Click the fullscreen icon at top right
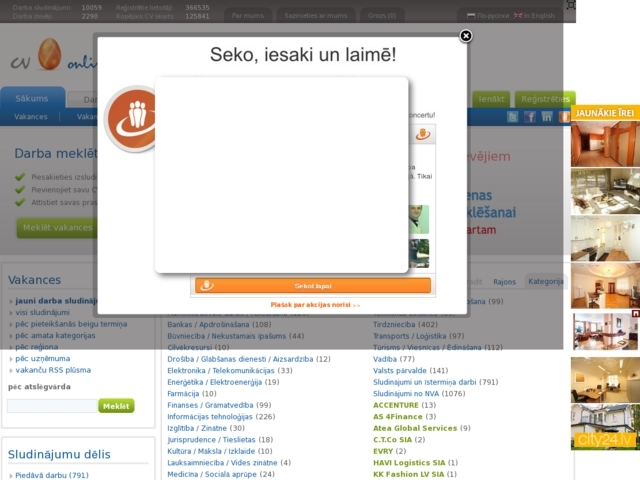The image size is (640, 480). (x=571, y=5)
